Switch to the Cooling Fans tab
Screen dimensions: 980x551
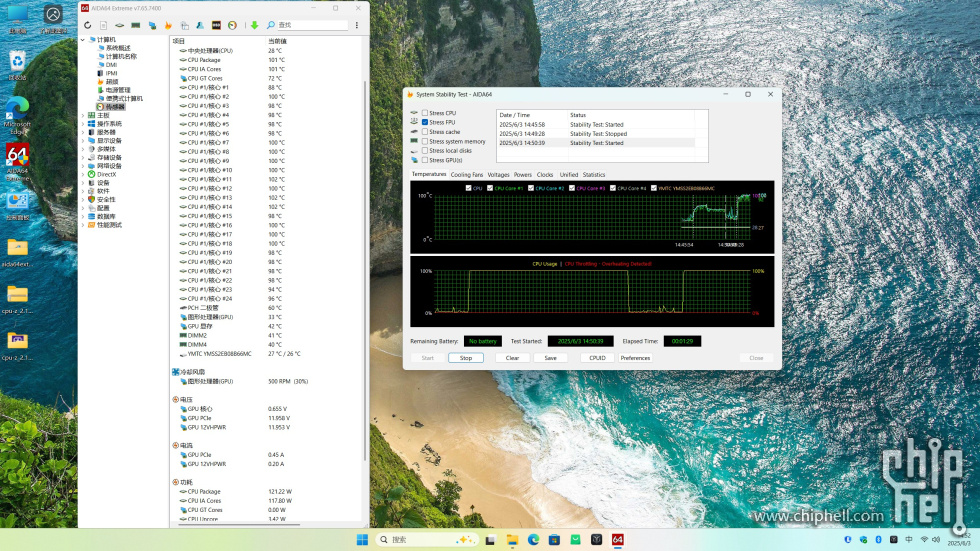coord(466,175)
